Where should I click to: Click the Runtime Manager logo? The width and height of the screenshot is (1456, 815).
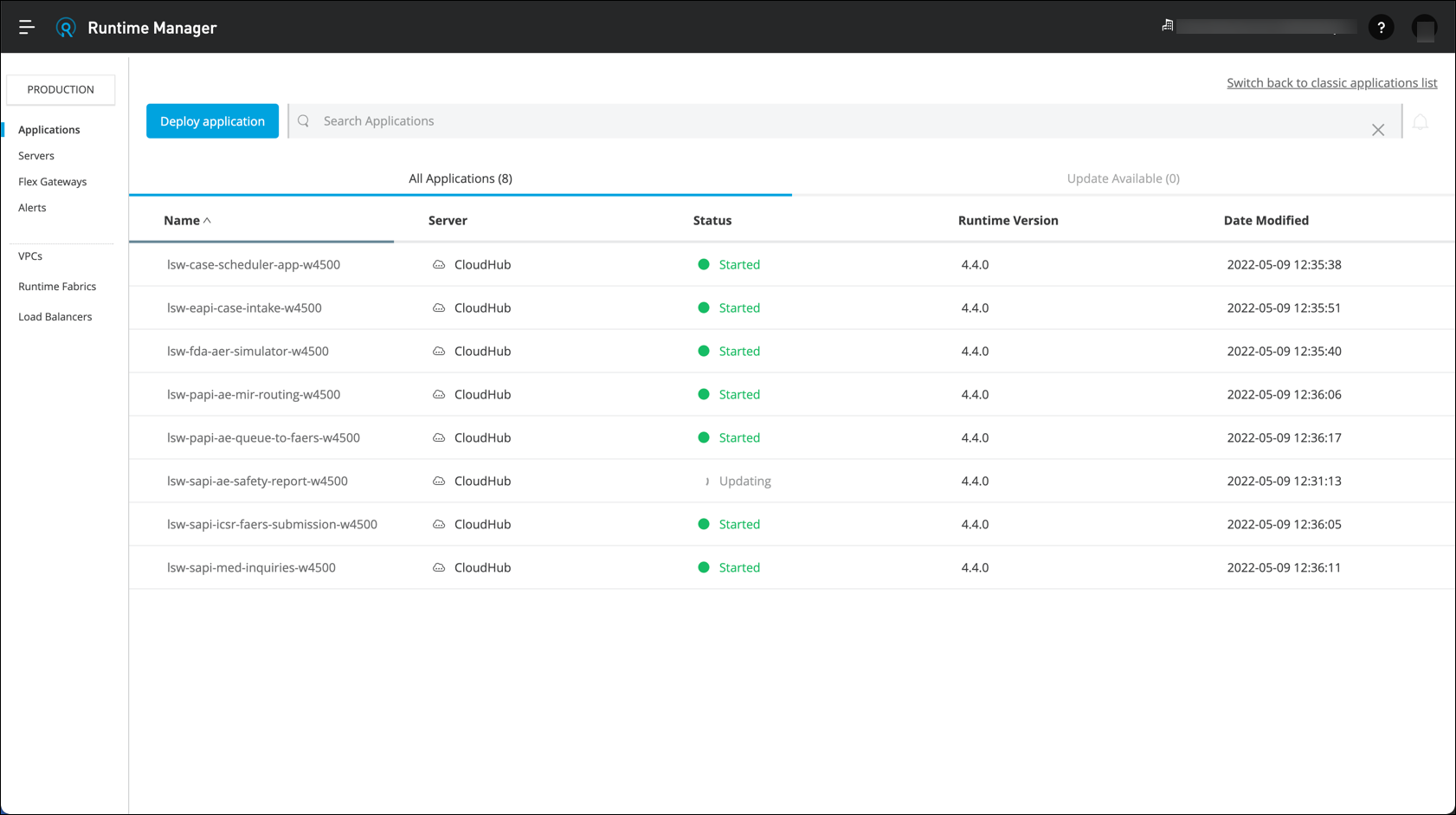(66, 27)
